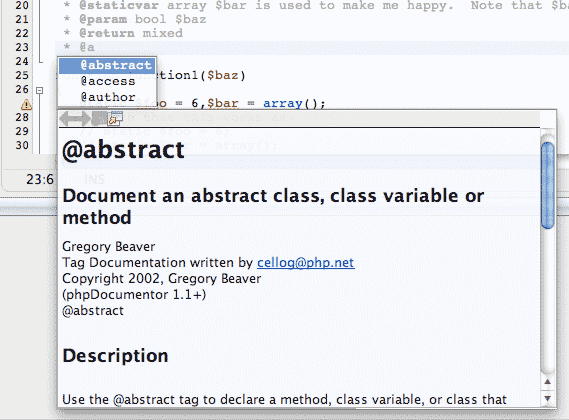Pick @author from the completion list

(107, 97)
